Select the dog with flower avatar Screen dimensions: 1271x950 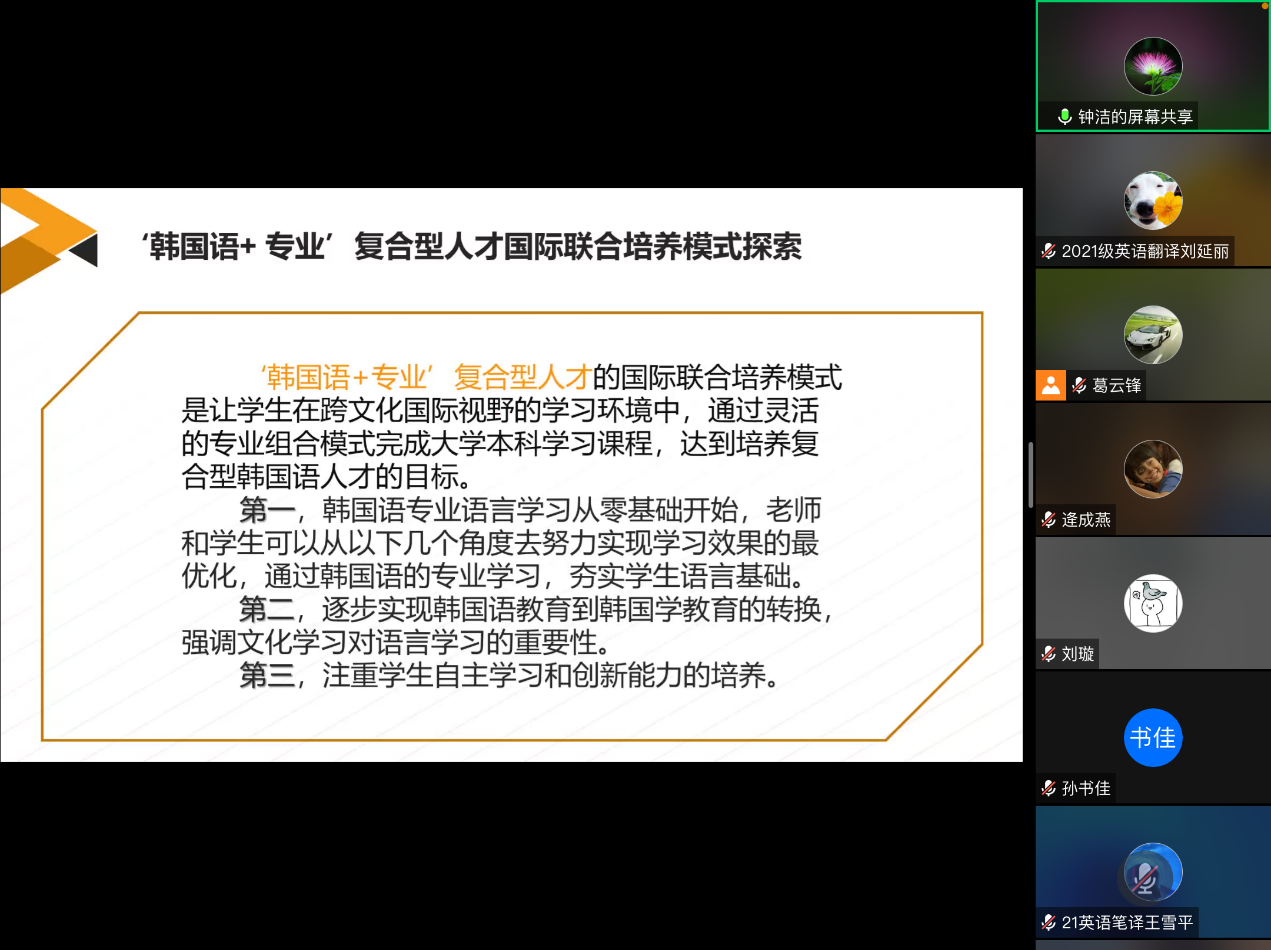[1153, 200]
